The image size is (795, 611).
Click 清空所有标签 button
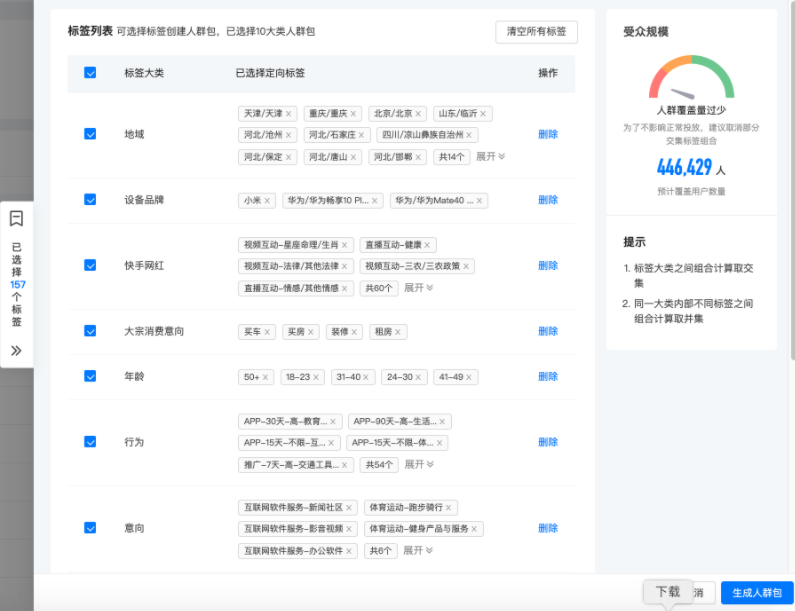pos(536,32)
